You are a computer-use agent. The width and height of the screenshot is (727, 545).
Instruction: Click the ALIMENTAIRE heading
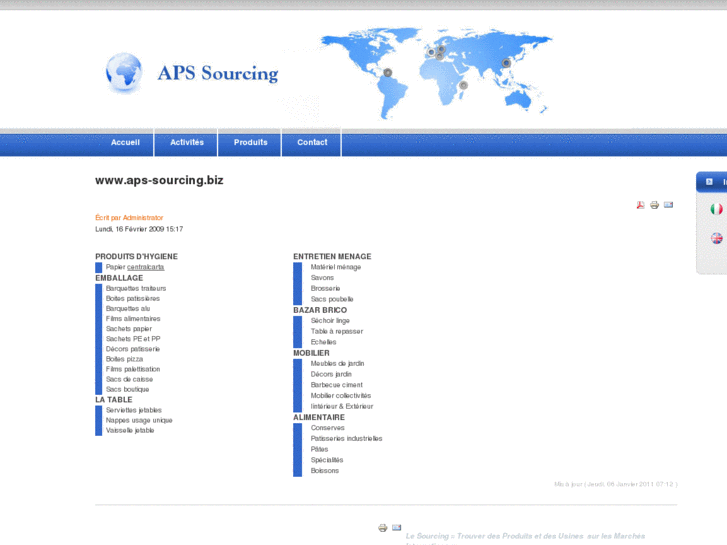pos(319,417)
